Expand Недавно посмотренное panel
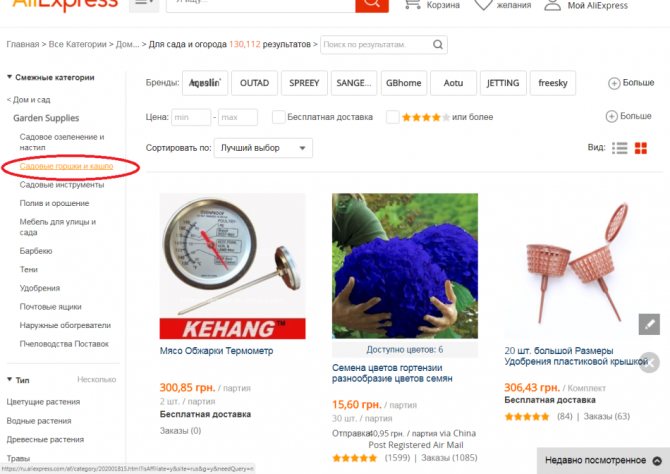This screenshot has width=670, height=474. coord(657,461)
